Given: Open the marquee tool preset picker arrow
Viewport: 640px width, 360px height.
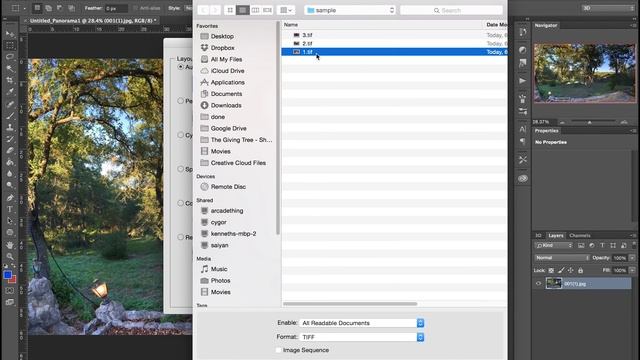Looking at the screenshot, I should point(24,8).
